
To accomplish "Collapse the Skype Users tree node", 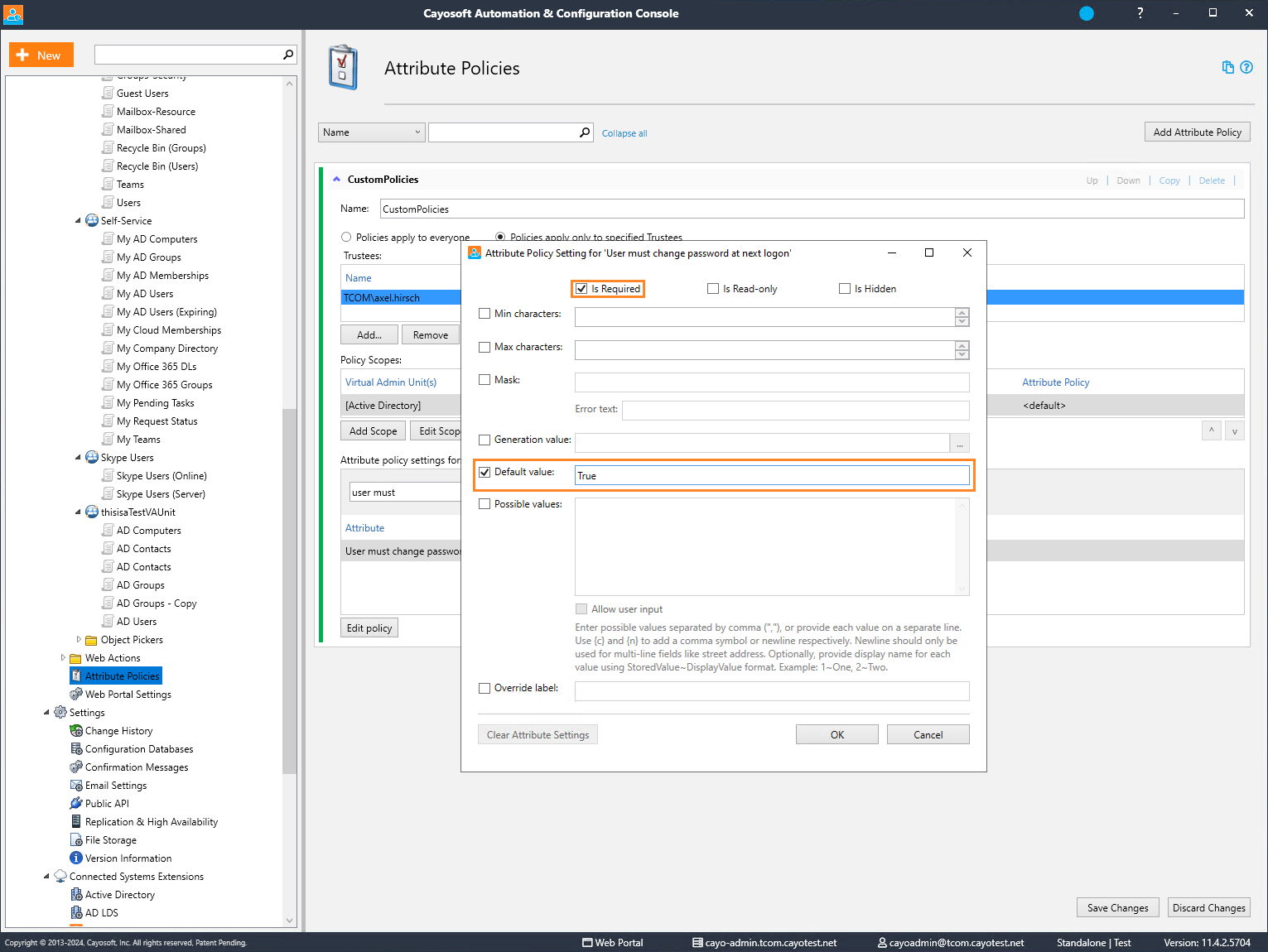I will [79, 458].
